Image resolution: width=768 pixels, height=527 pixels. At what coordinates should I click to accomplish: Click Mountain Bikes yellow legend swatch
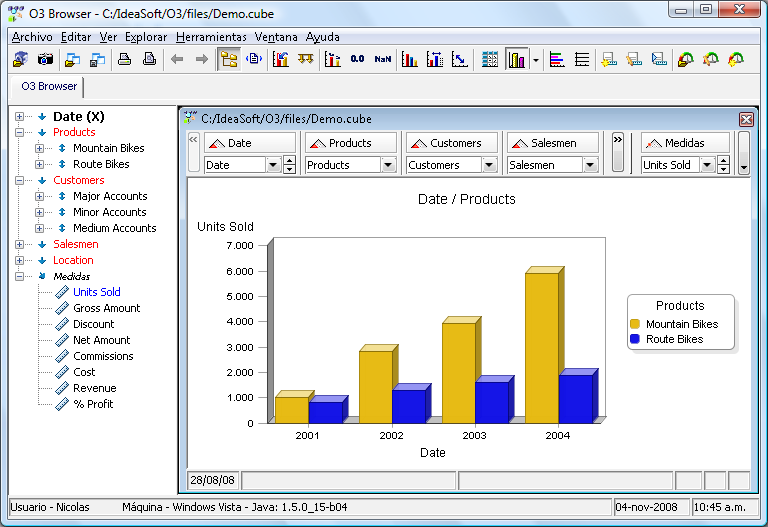pyautogui.click(x=635, y=324)
